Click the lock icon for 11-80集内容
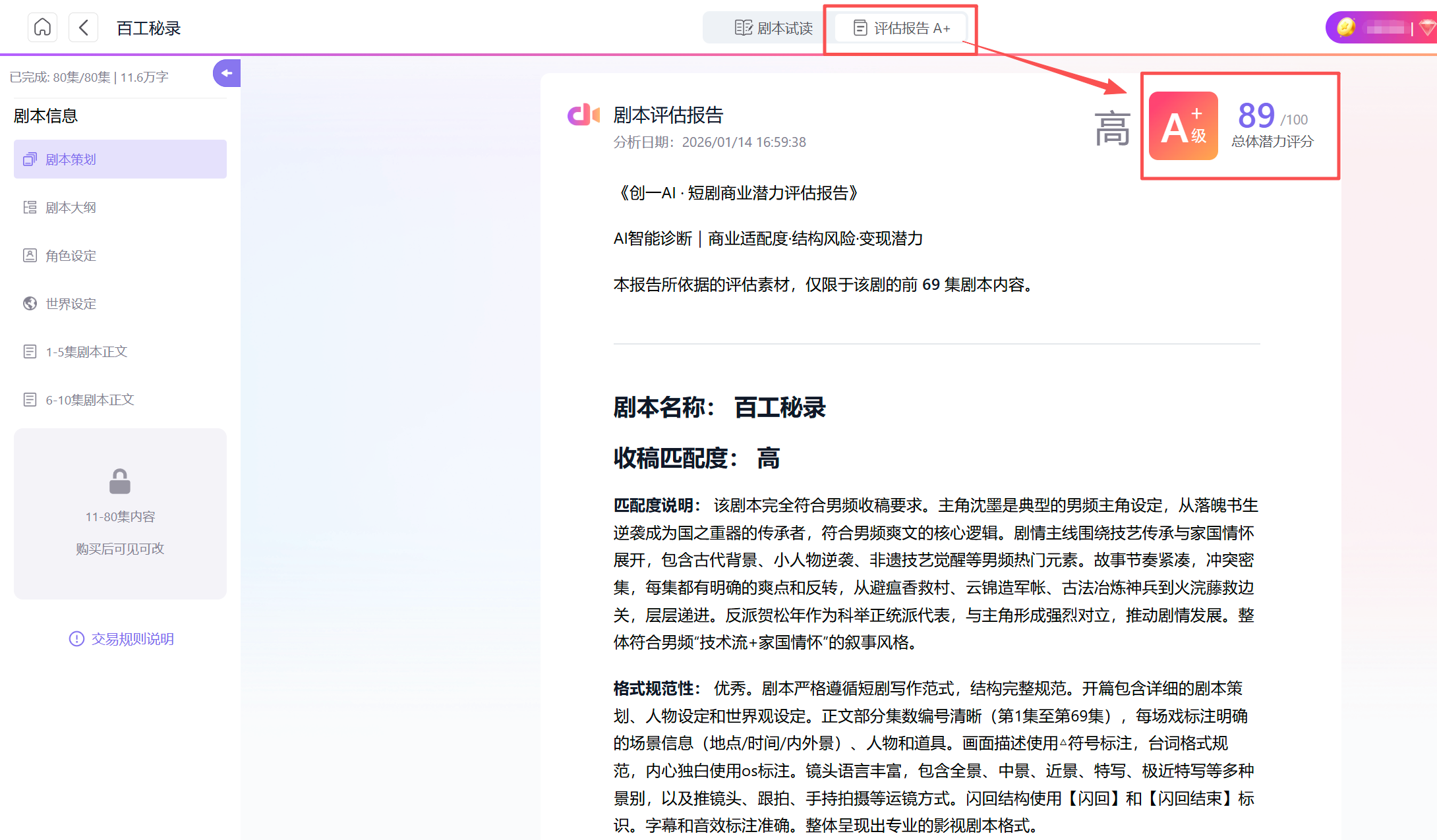 point(120,482)
